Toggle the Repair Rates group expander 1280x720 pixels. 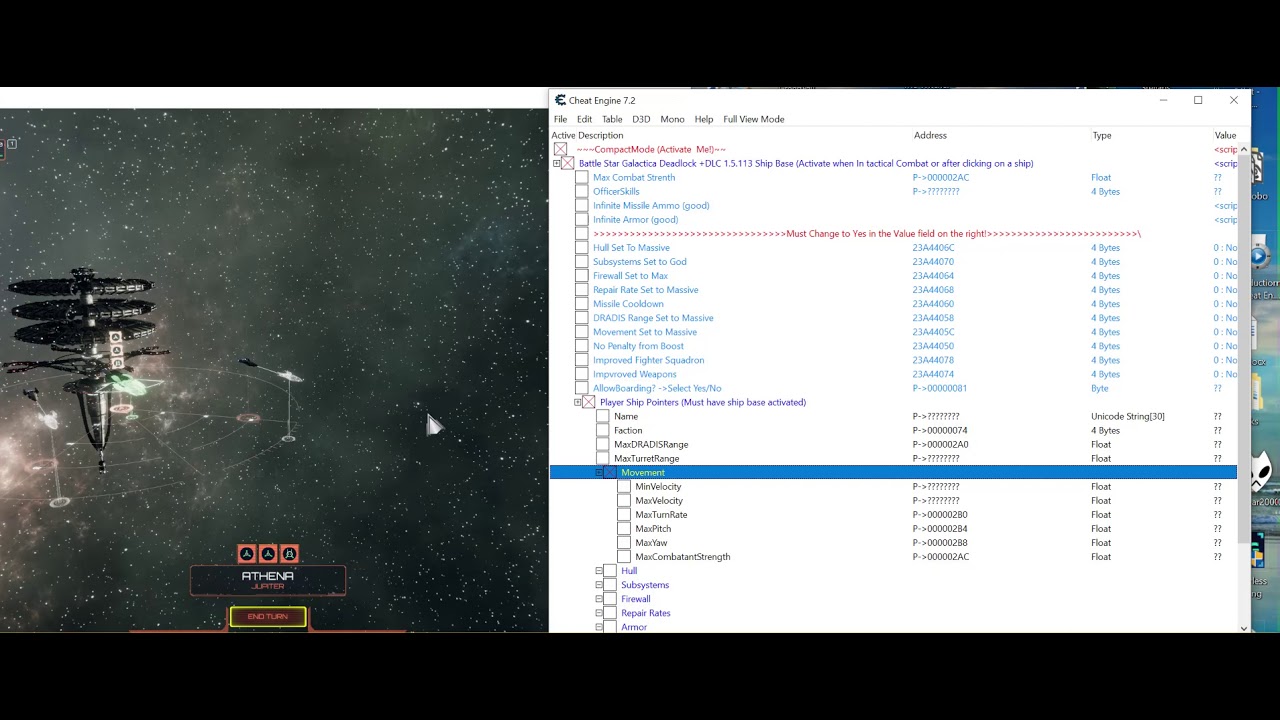tap(599, 612)
